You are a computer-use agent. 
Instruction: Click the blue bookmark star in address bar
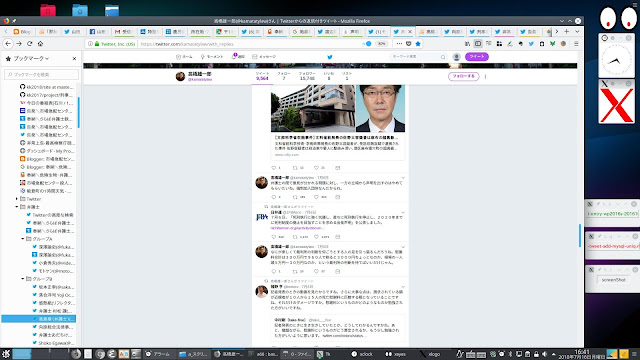coord(418,44)
